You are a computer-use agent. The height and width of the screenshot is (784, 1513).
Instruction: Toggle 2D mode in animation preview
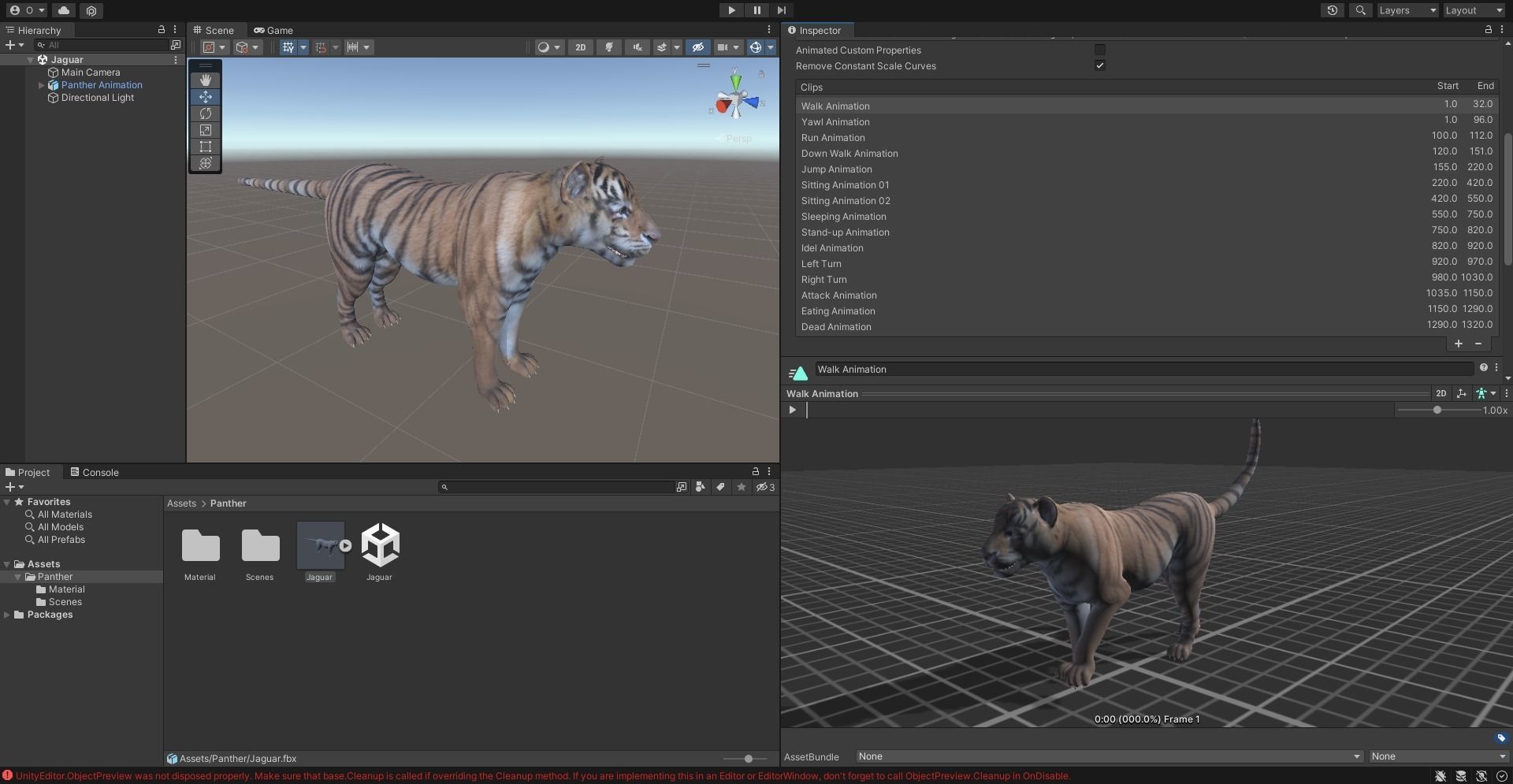tap(1441, 393)
